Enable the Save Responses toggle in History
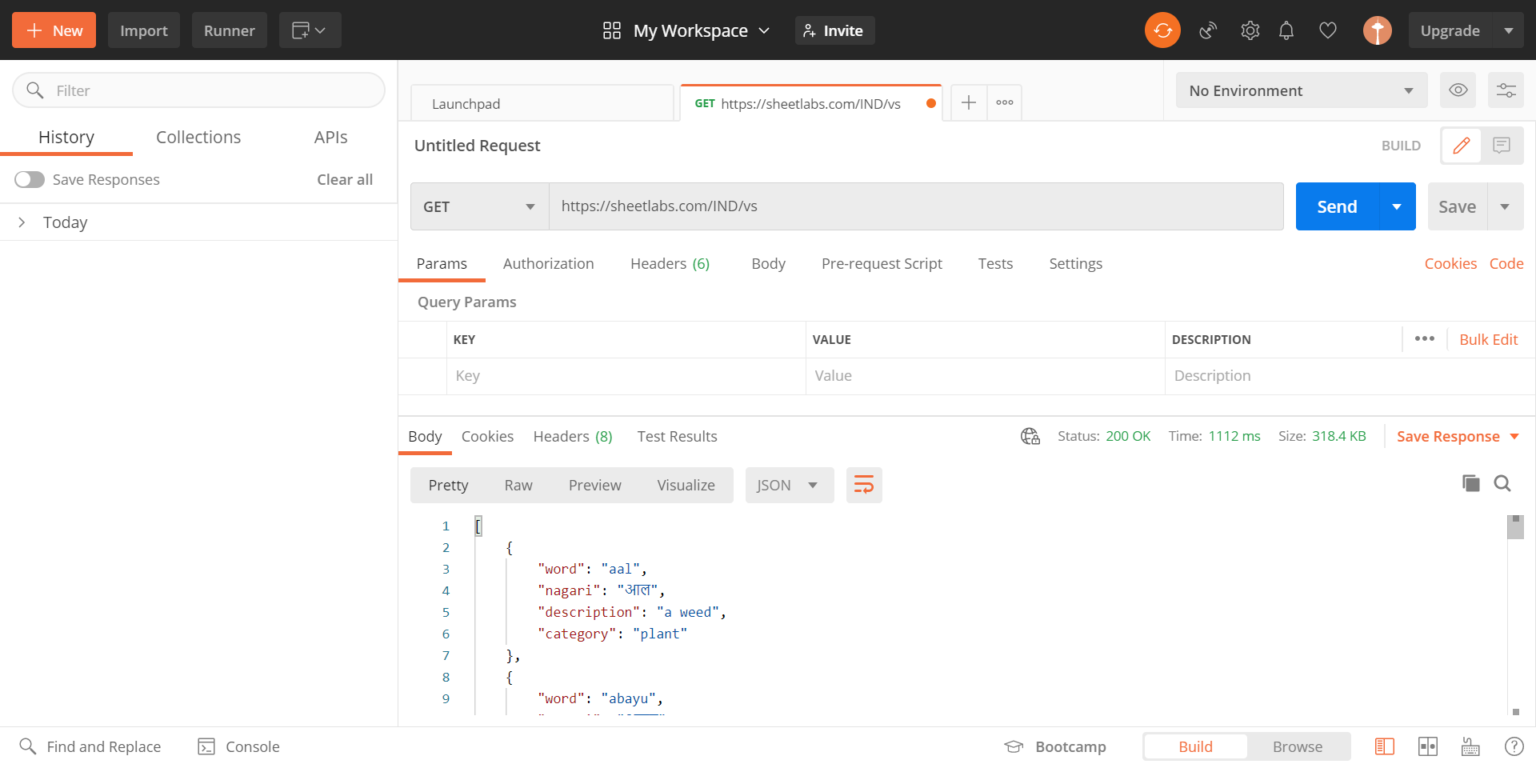Screen dimensions: 1536x764 (x=30, y=179)
